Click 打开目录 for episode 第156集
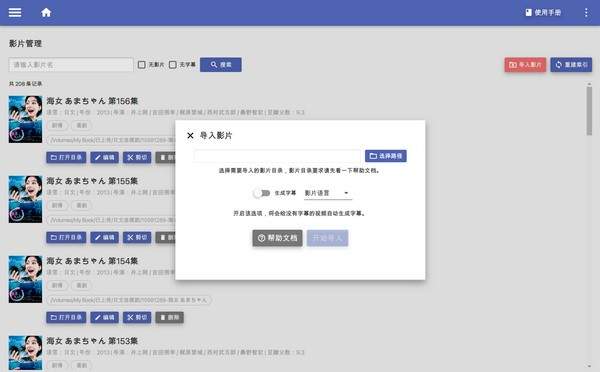Image resolution: width=600 pixels, height=372 pixels. point(66,157)
